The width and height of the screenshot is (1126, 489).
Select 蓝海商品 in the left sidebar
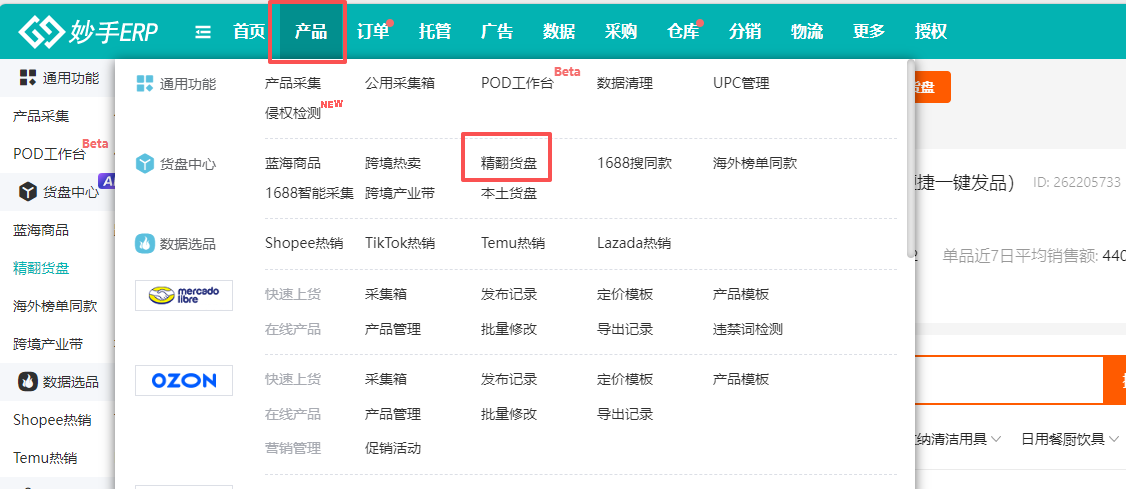click(x=41, y=230)
